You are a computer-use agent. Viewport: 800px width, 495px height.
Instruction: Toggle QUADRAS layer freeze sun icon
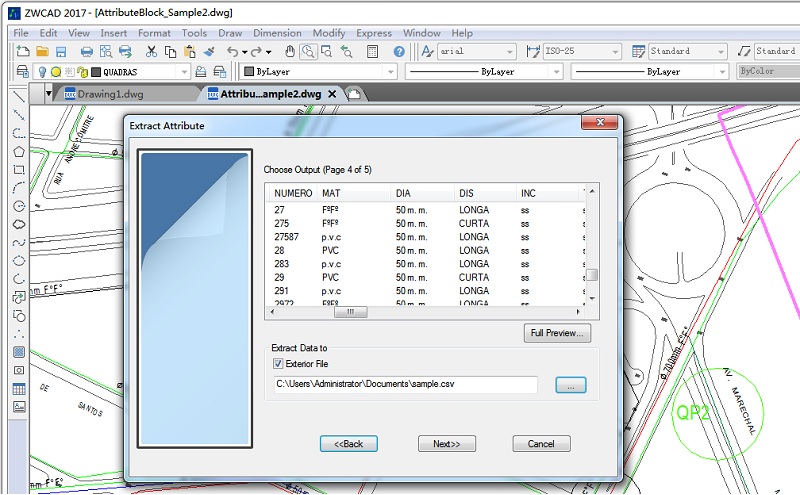pos(56,72)
